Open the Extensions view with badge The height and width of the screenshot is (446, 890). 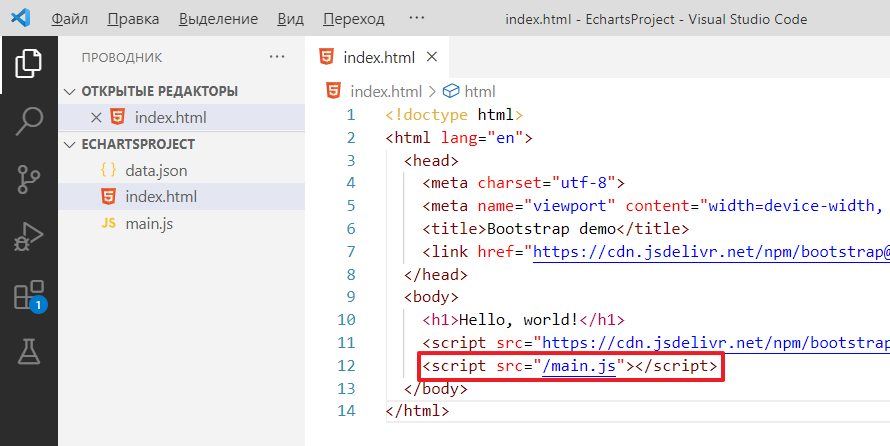point(28,295)
